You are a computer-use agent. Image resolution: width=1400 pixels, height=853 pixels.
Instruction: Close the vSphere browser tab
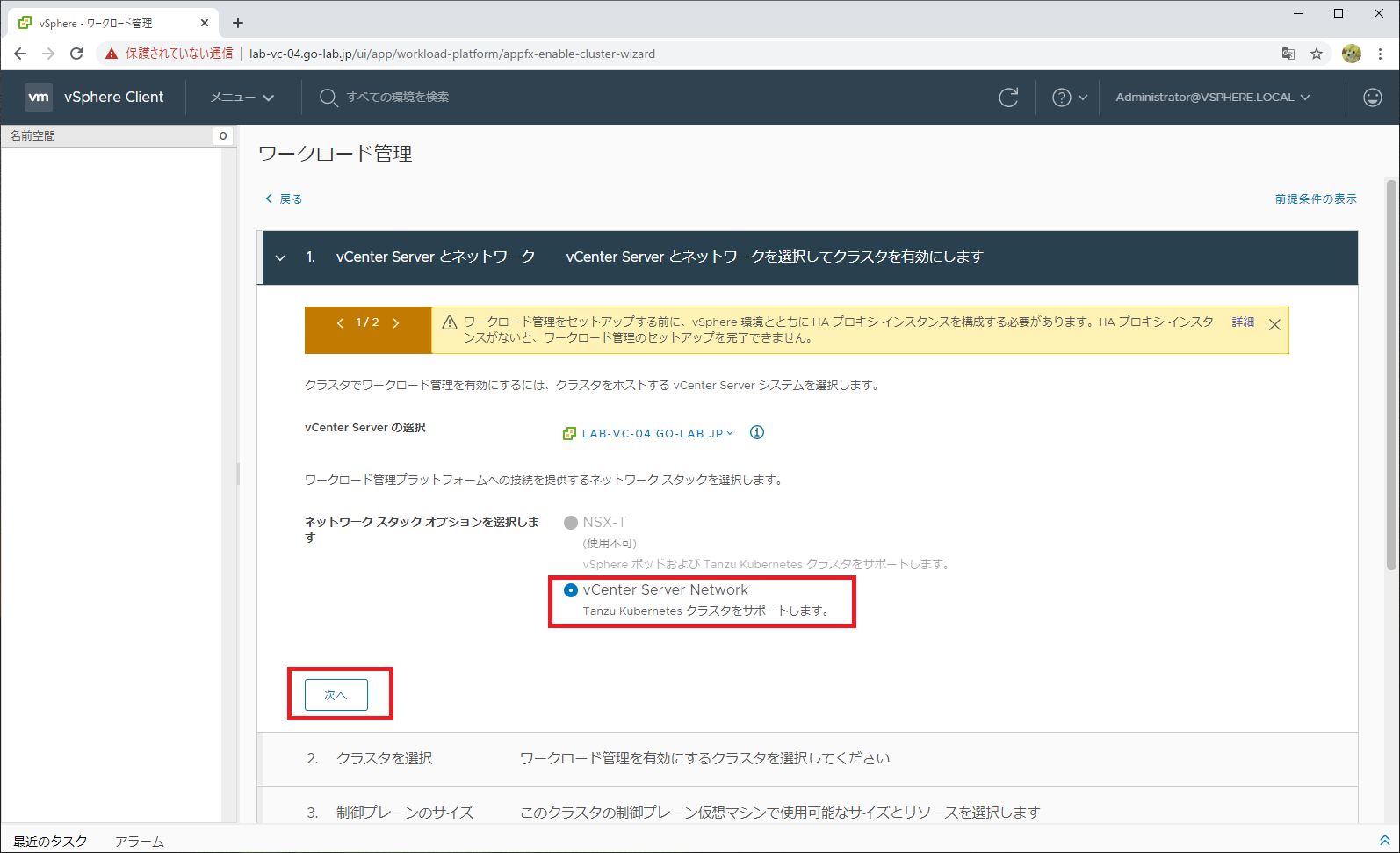(205, 23)
